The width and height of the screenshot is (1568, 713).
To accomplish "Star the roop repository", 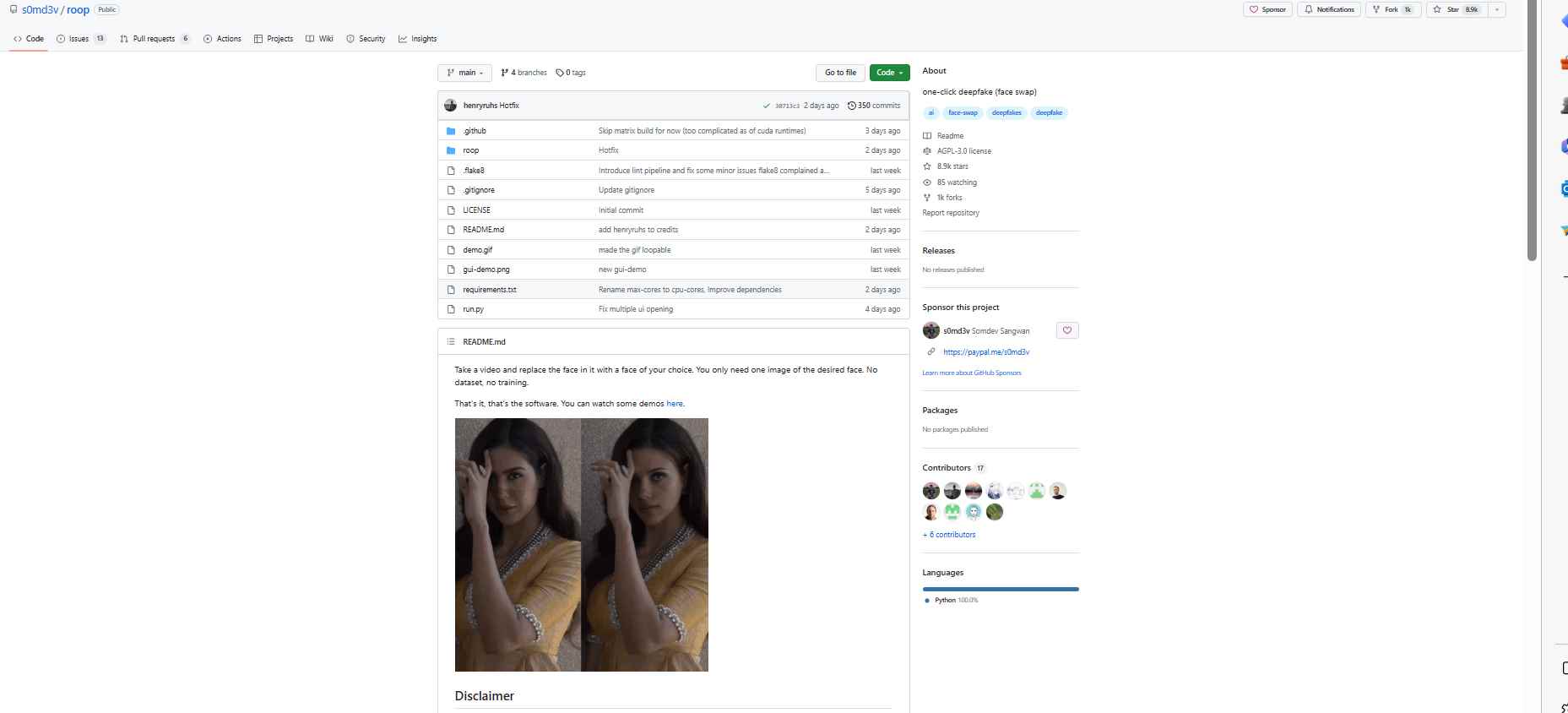I will point(1457,9).
